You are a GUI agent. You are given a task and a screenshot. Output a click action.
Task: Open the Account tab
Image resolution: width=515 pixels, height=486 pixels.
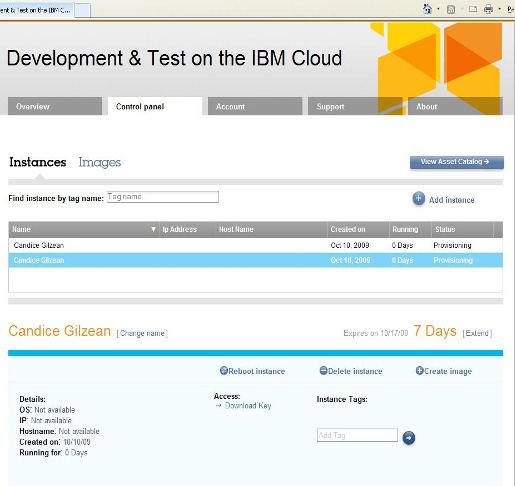tap(255, 106)
